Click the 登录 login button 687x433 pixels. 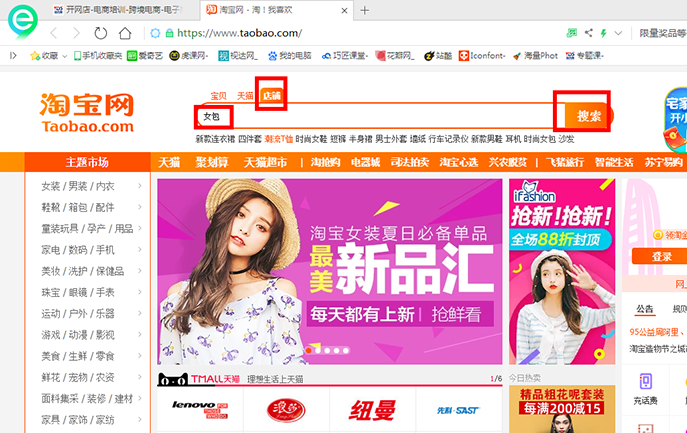[x=661, y=257]
